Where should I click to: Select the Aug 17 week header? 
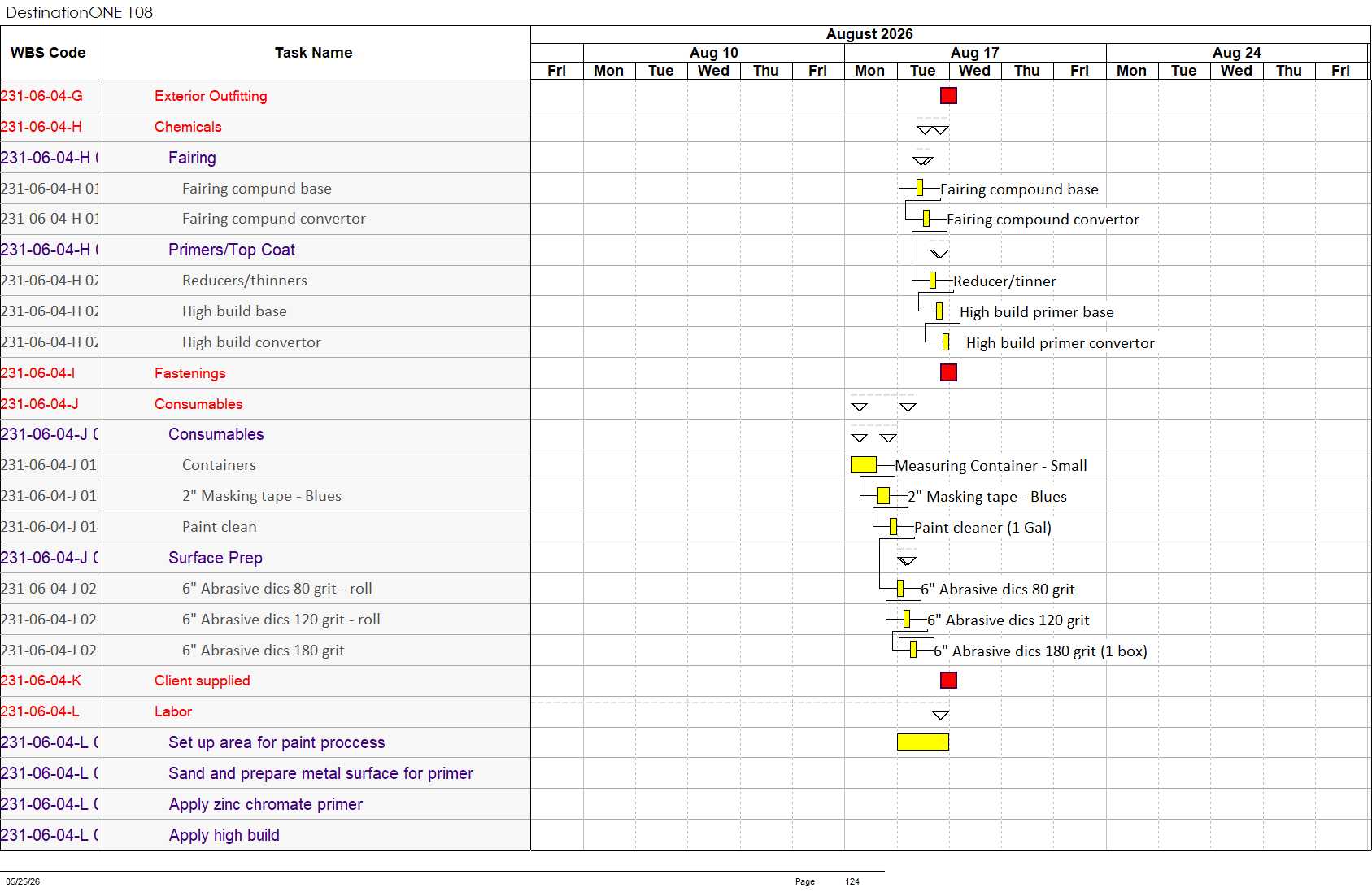pyautogui.click(x=975, y=53)
